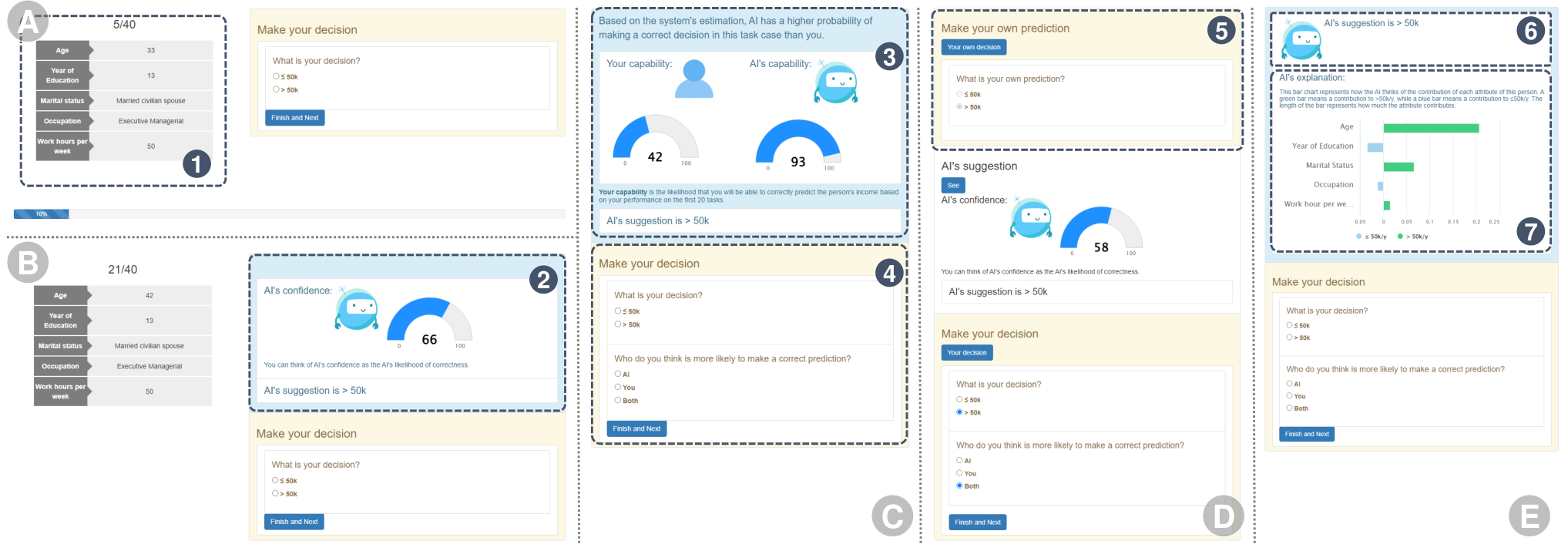Choose the selected 'Both' option under 'Your decision' button

click(x=959, y=485)
